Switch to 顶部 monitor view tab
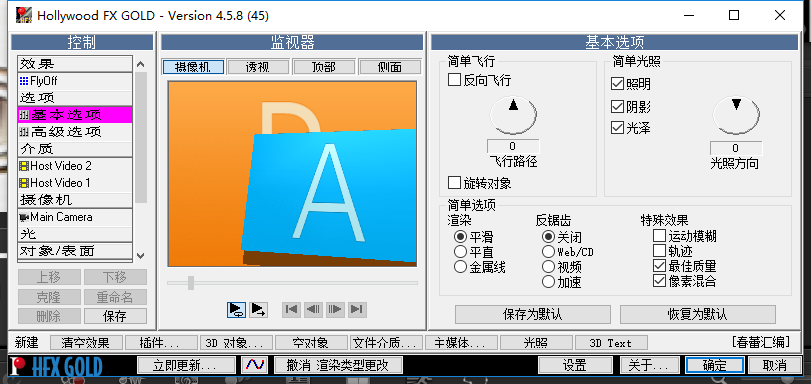The image size is (811, 384). click(324, 67)
